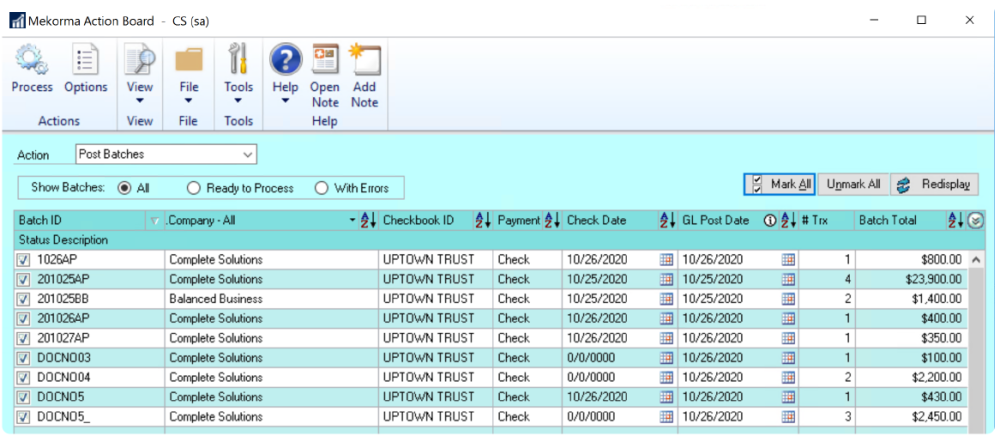Expand the grid rows with the chevron button
Screen dimensions: 1000x436
(976, 221)
